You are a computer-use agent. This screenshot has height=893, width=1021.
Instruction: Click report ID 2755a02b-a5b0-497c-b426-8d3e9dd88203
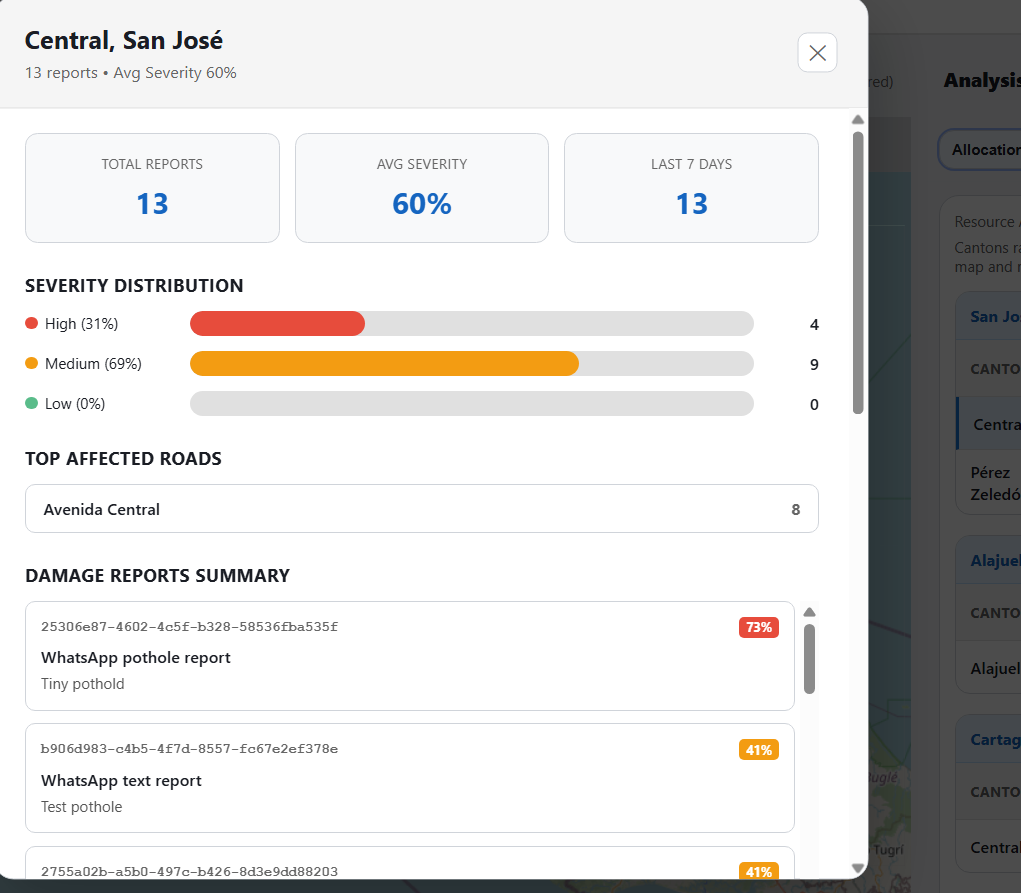pyautogui.click(x=189, y=872)
